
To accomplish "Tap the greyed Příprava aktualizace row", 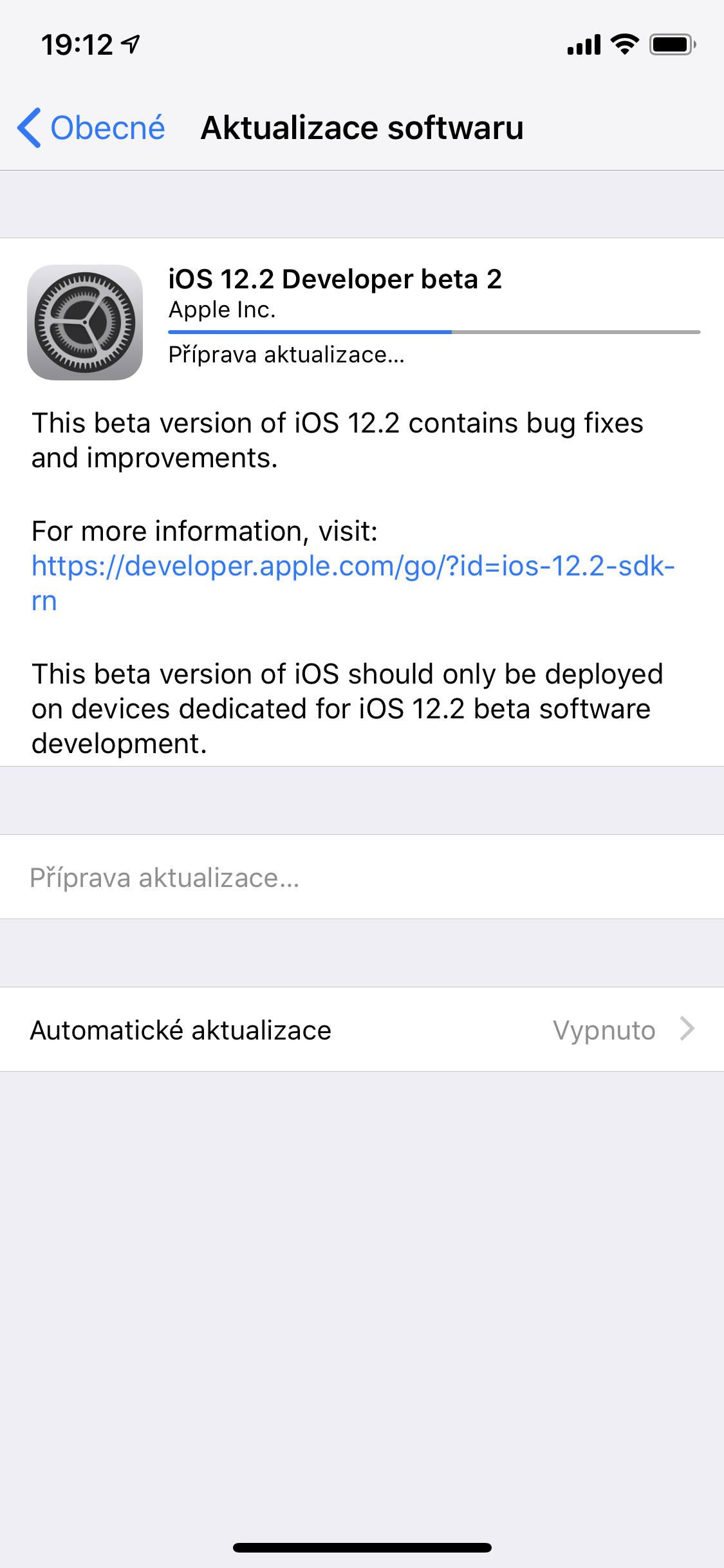I will [x=362, y=877].
